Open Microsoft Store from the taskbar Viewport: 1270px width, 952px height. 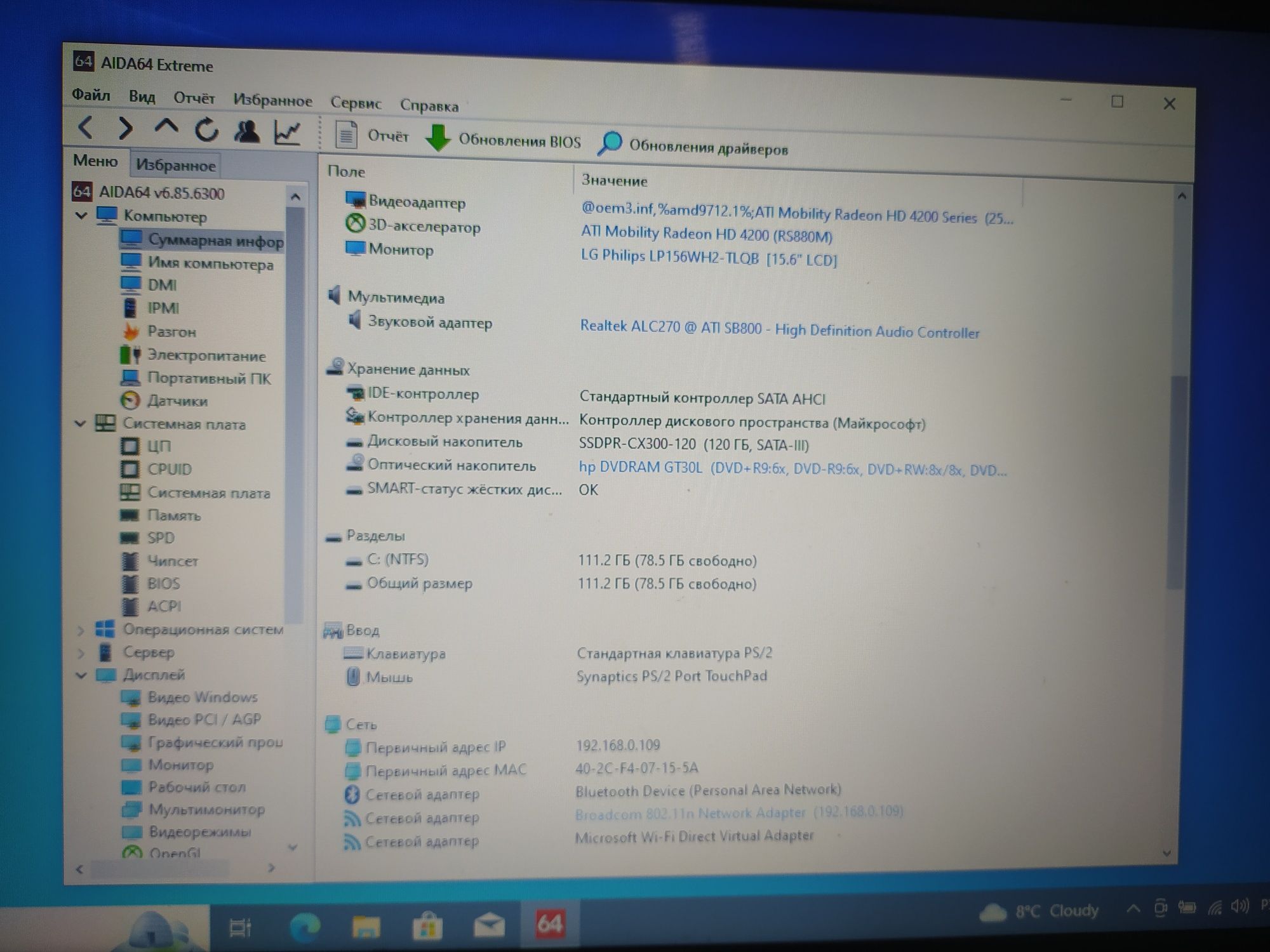[x=427, y=927]
